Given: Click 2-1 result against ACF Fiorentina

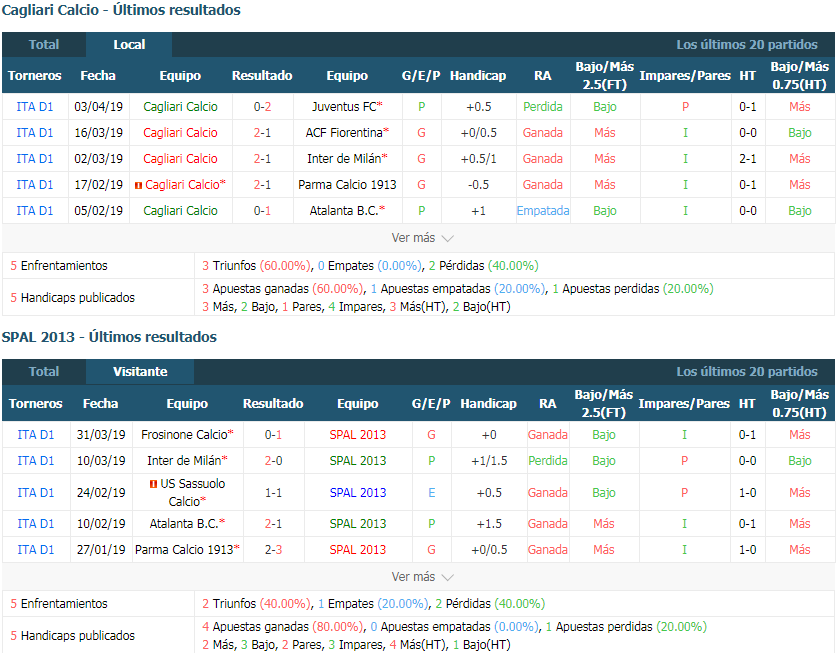Looking at the screenshot, I should click(262, 133).
